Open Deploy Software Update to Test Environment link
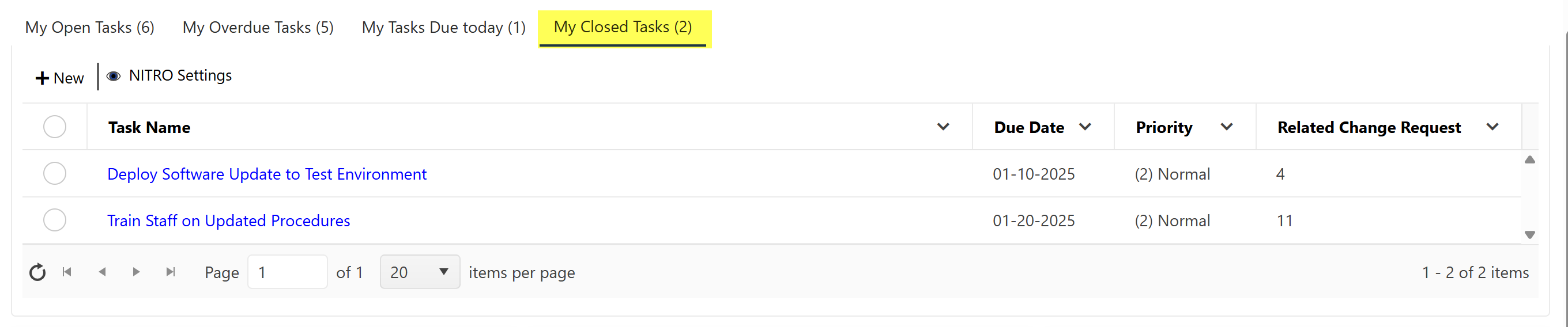 [x=266, y=174]
